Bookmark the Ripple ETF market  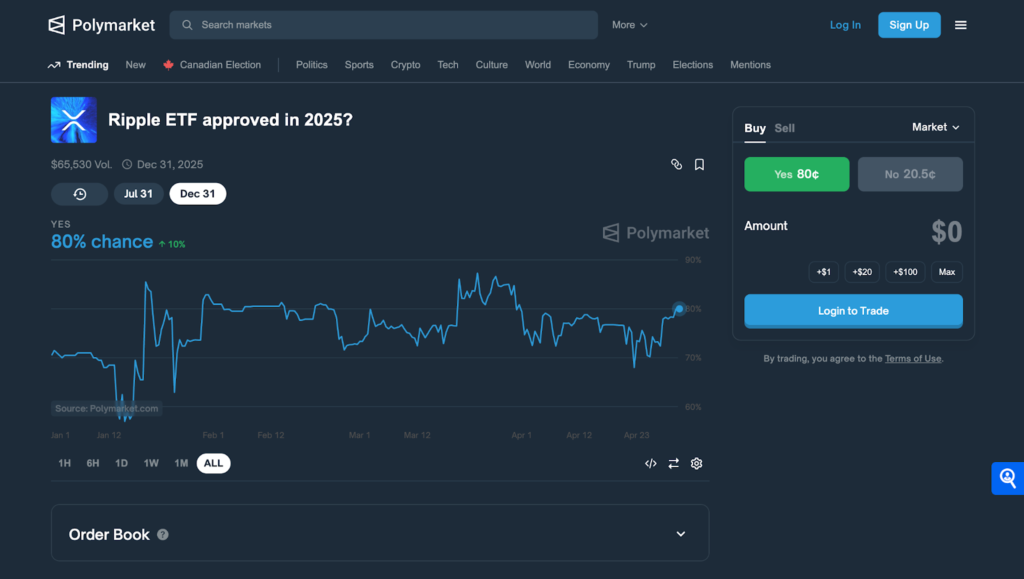click(699, 164)
